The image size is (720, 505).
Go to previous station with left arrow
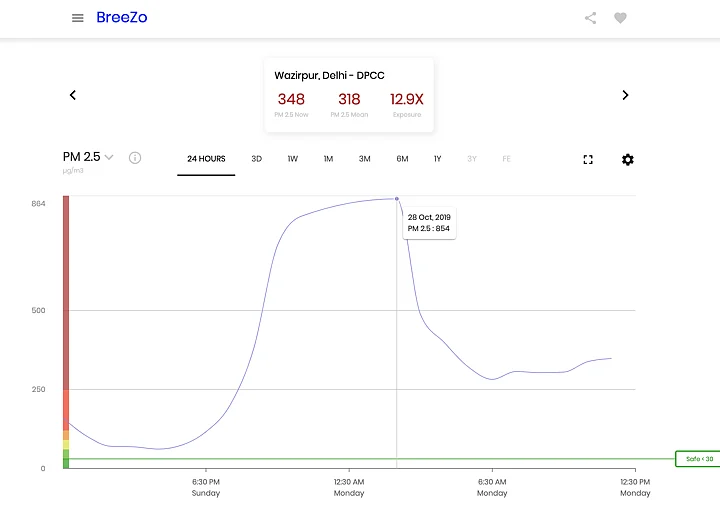point(73,95)
